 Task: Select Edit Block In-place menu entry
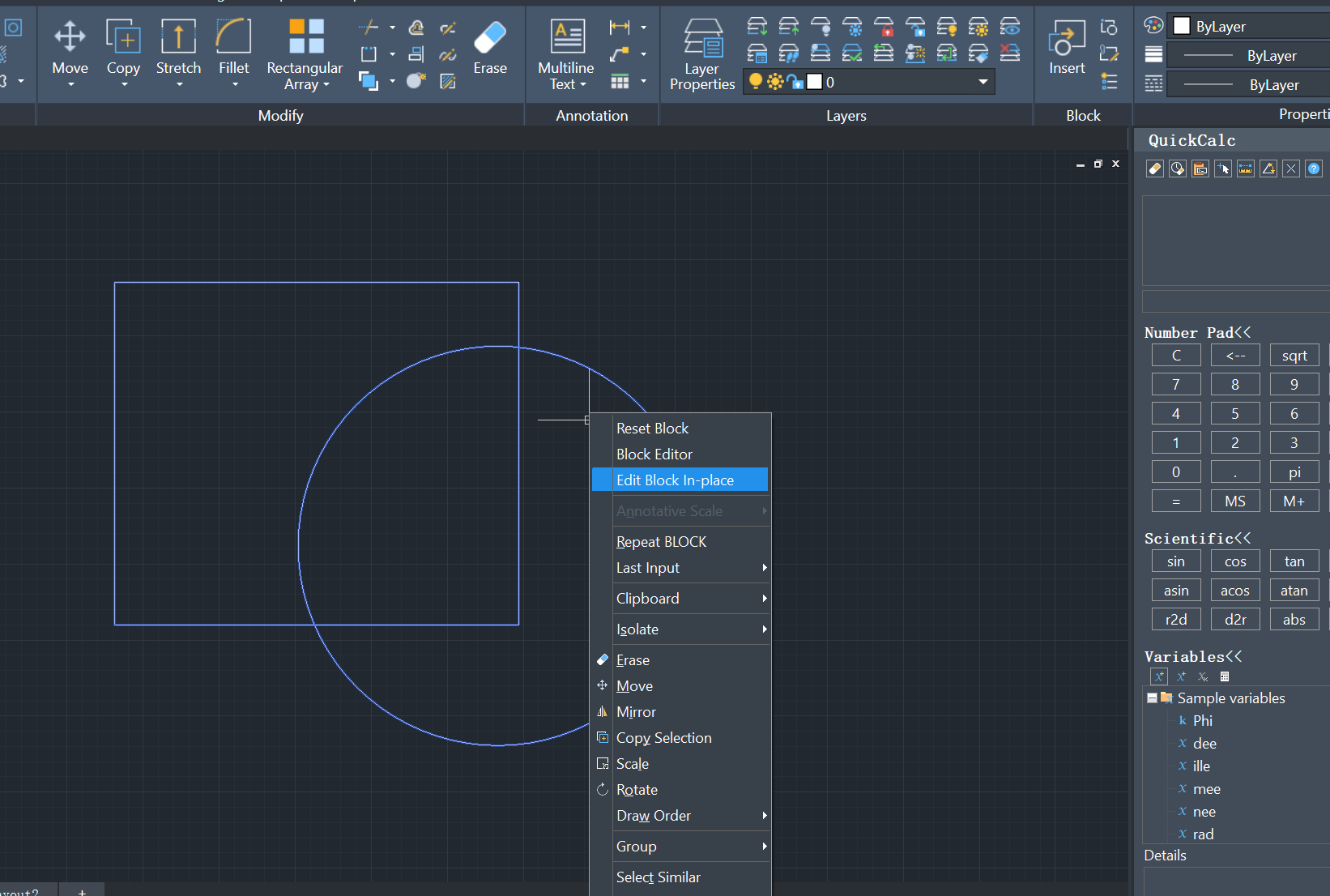click(x=680, y=480)
